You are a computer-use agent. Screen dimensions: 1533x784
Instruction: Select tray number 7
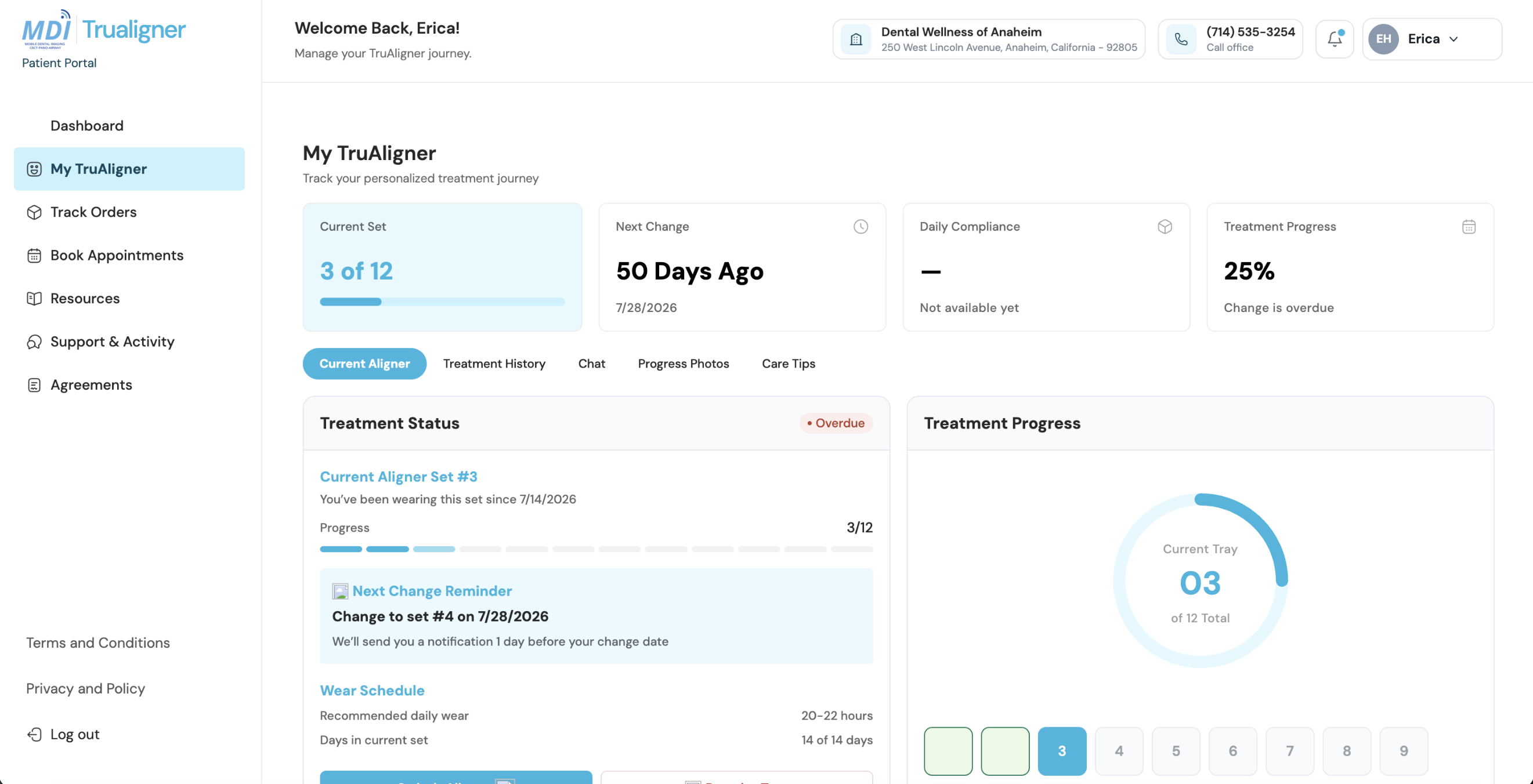point(1290,752)
